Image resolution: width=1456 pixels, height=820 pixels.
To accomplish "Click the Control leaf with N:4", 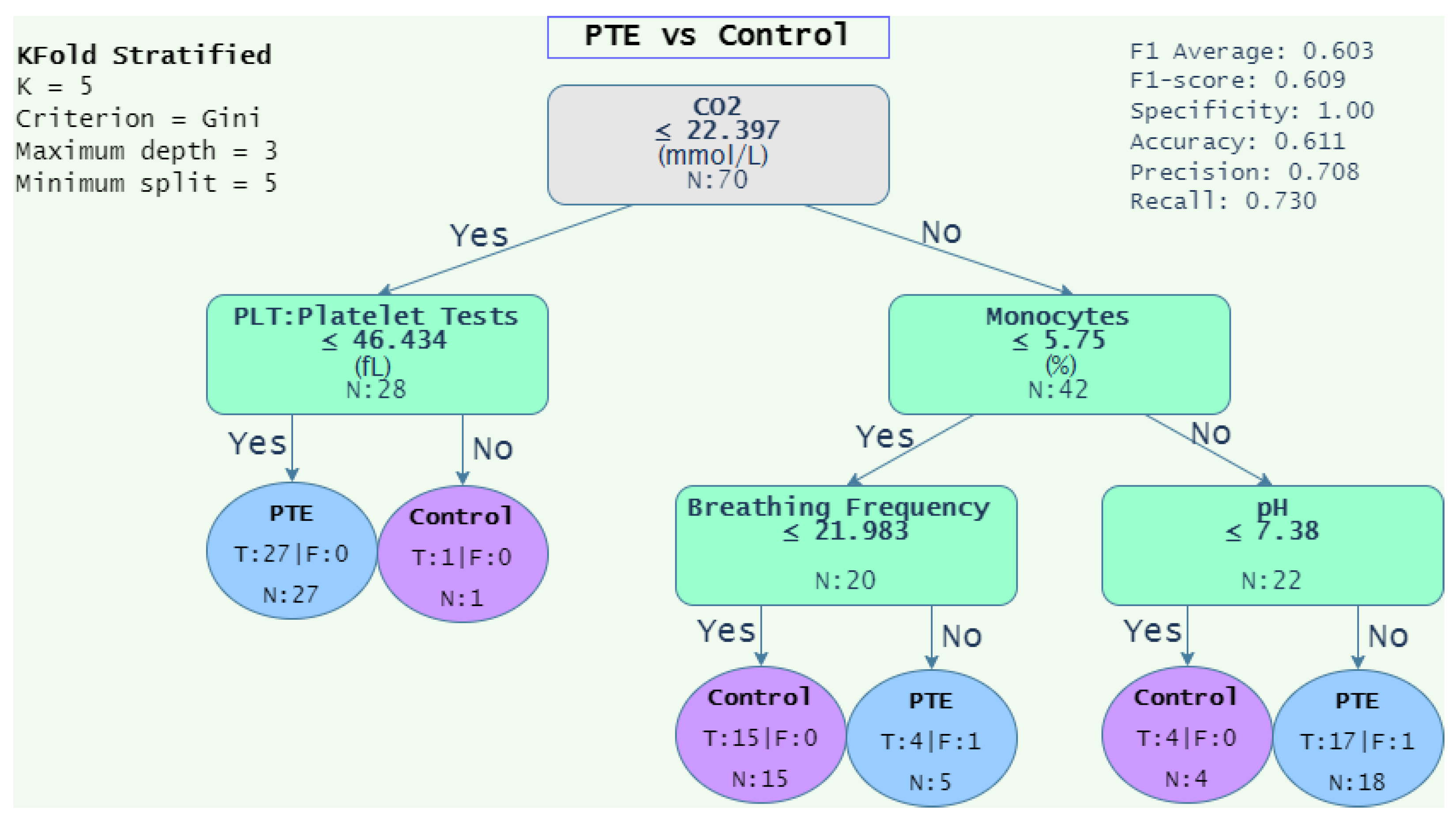I will coord(1186,735).
